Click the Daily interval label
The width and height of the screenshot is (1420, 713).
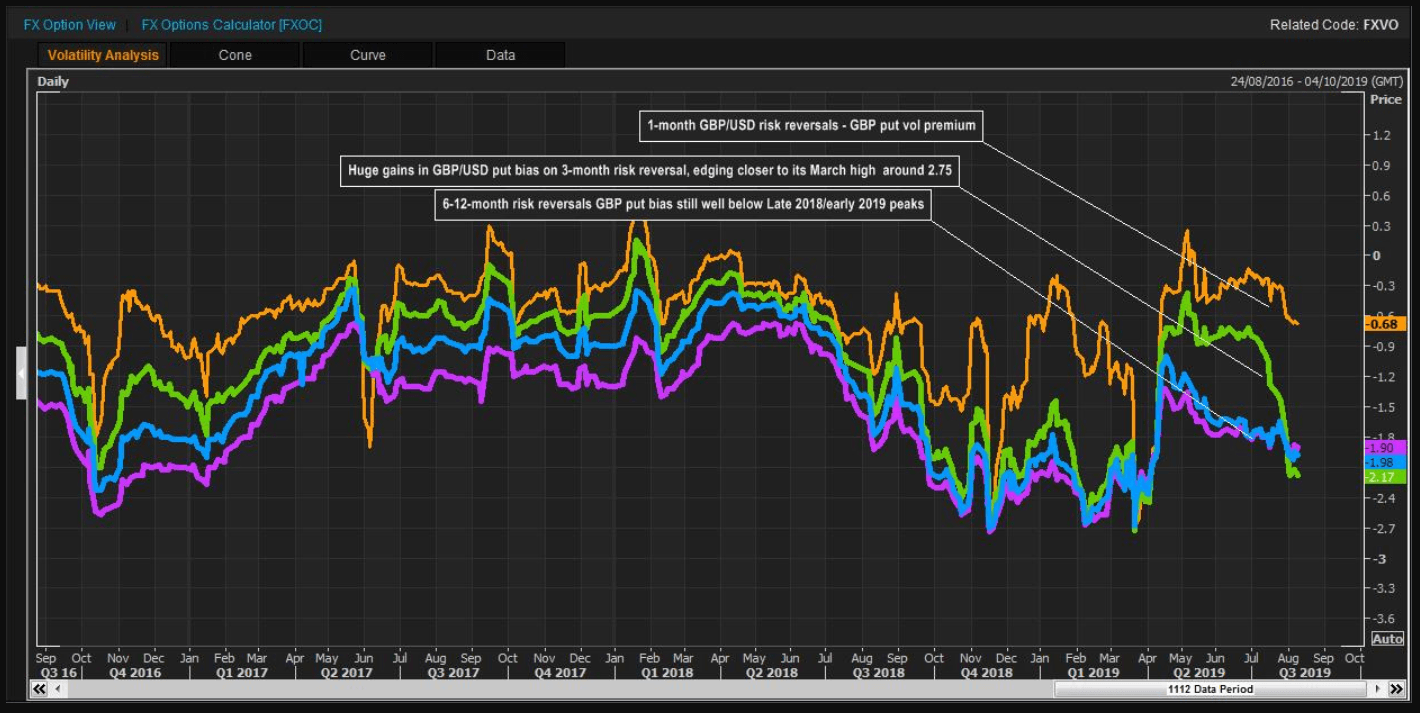[x=53, y=82]
